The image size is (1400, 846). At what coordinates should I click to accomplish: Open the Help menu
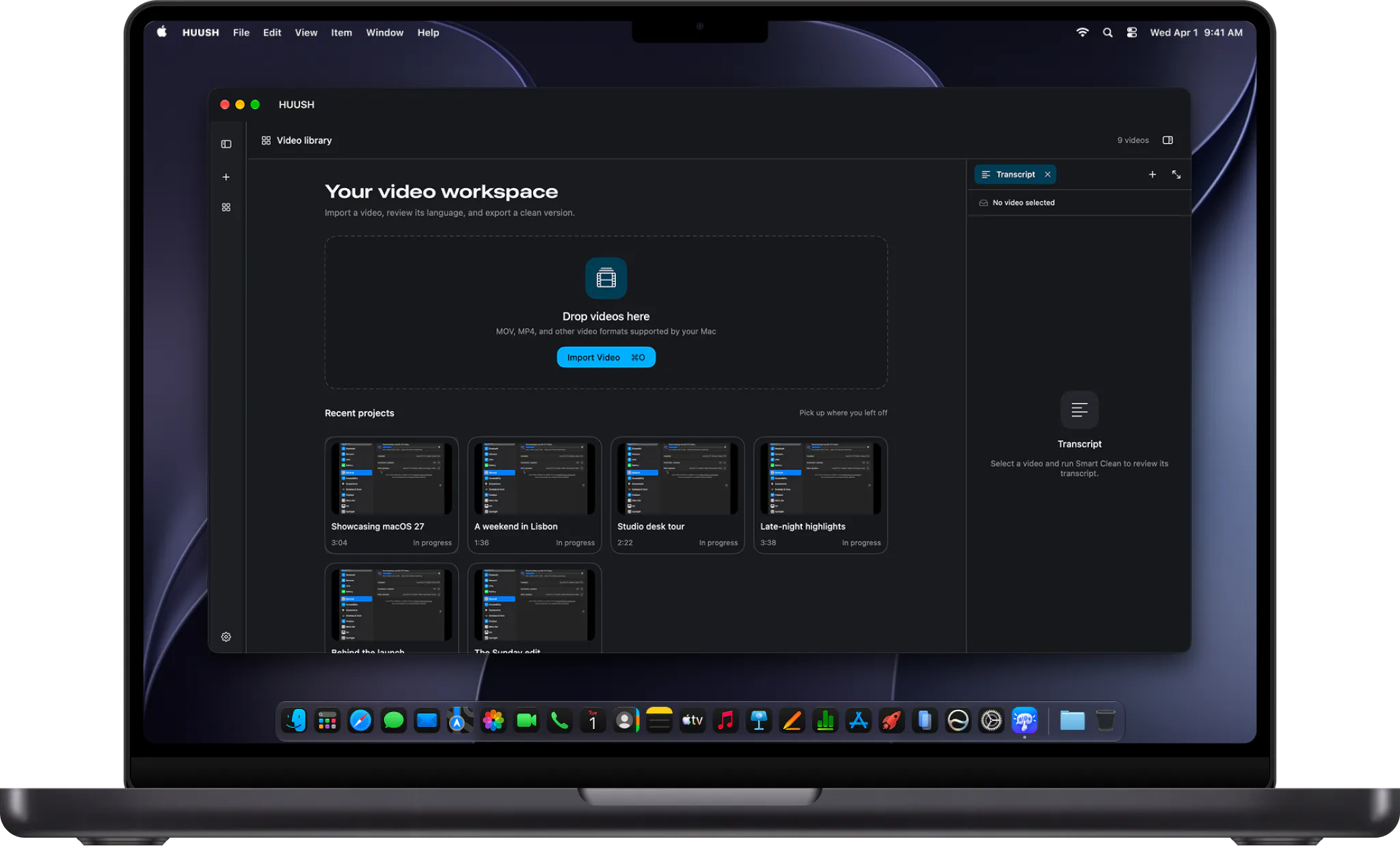coord(429,33)
